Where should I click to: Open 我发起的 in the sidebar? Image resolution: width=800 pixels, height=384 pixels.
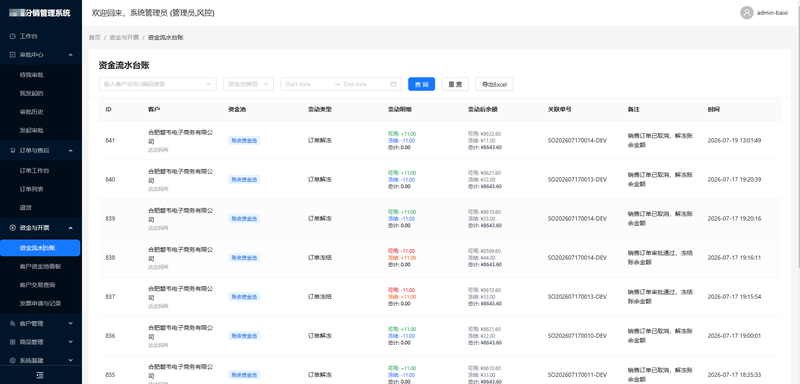pos(32,93)
